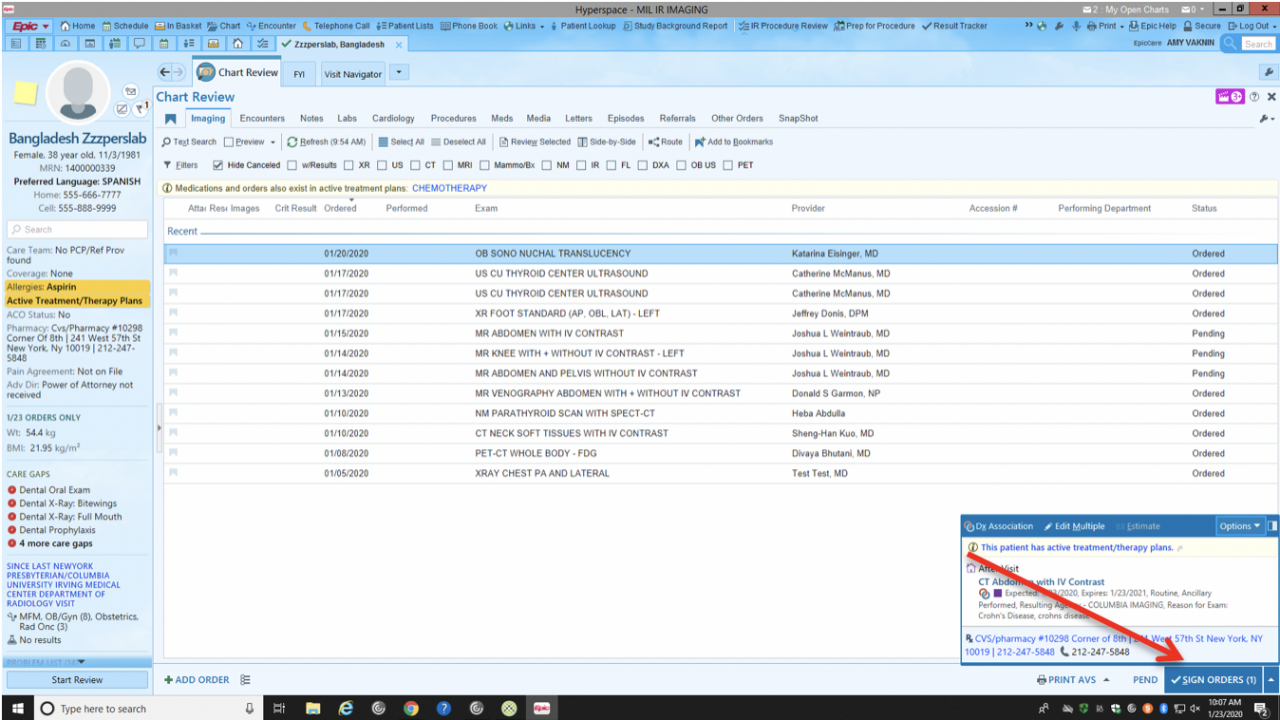This screenshot has width=1280, height=720.
Task: Click the bookmark icon beside Imaging tab
Action: click(171, 119)
